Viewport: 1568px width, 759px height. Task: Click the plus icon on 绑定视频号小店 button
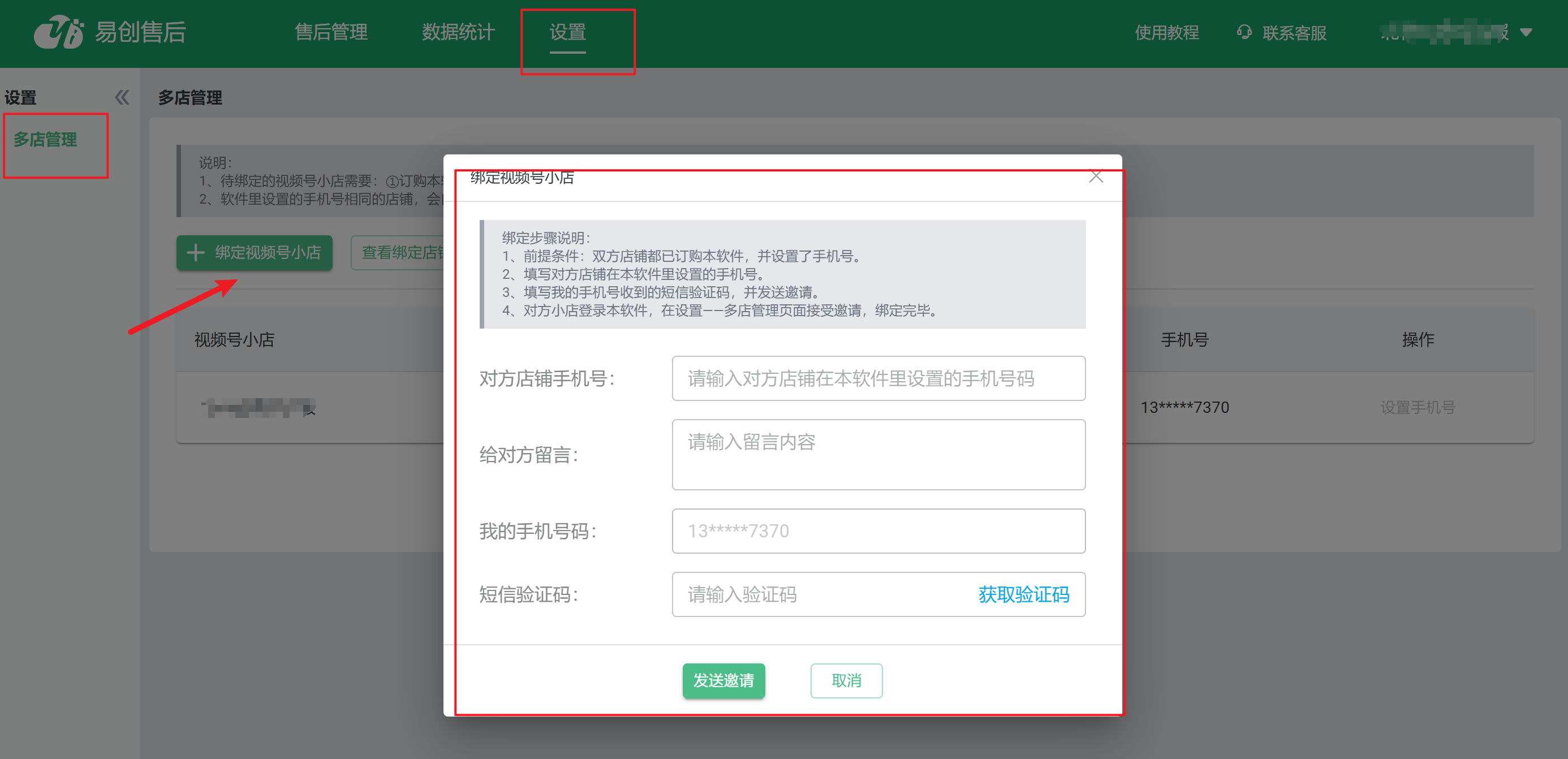(195, 253)
